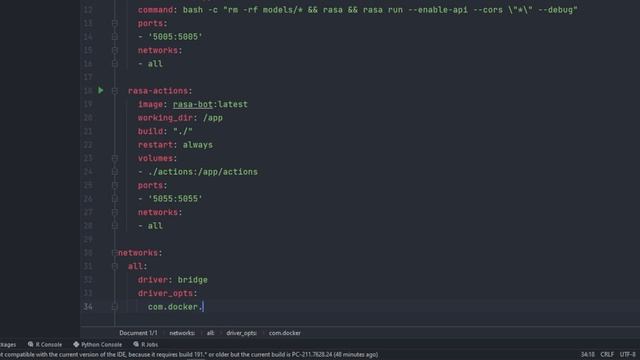This screenshot has height=360, width=640.
Task: Open the R Jobs tool window
Action: [x=146, y=344]
